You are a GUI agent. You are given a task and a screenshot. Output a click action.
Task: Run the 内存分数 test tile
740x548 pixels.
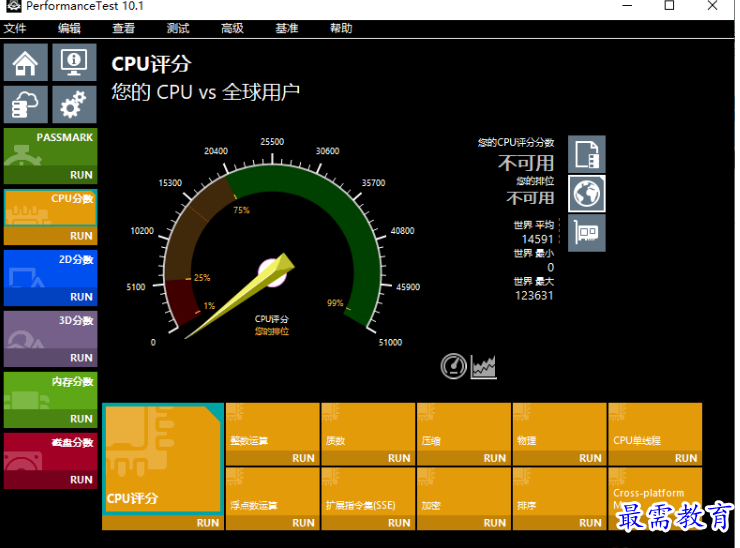[x=50, y=399]
